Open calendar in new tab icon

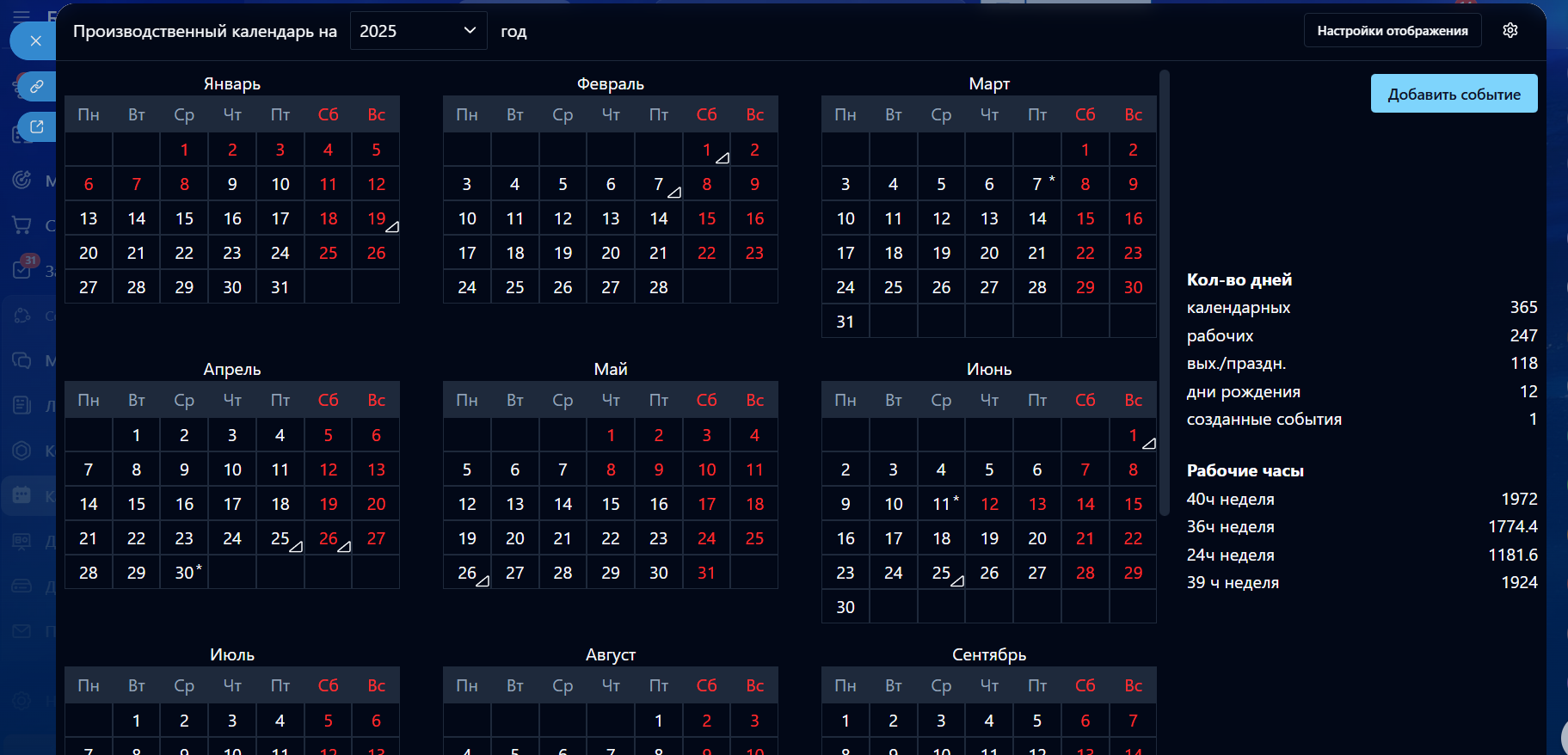pos(37,126)
